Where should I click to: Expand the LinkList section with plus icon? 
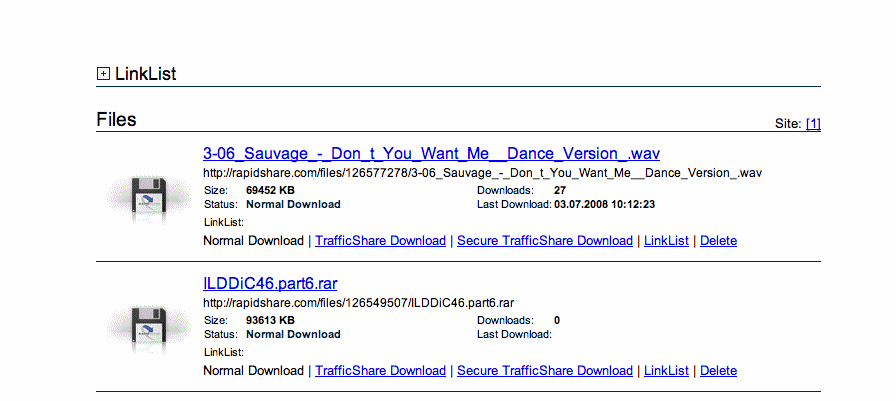[x=103, y=74]
